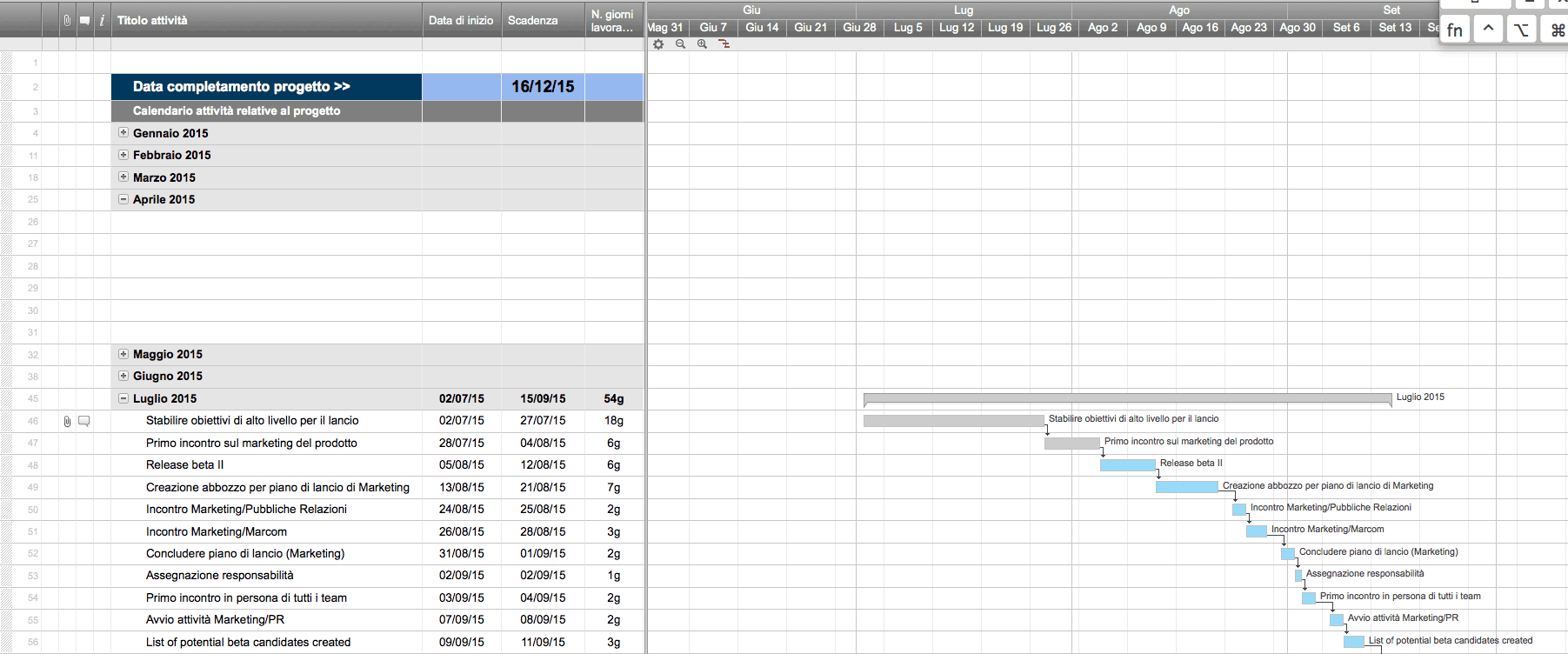Viewport: 1568px width, 654px height.
Task: Select Creazione abbozzo blue Gantt bar
Action: point(1187,487)
